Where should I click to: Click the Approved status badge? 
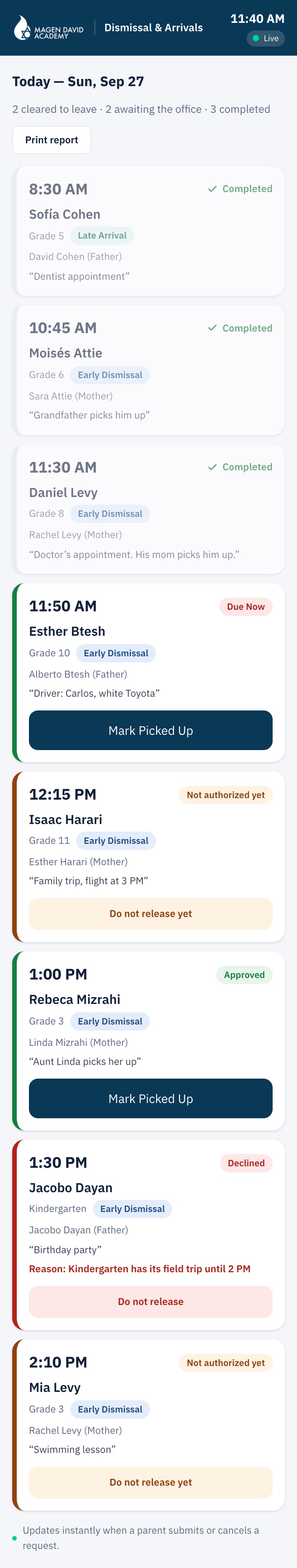[x=244, y=975]
